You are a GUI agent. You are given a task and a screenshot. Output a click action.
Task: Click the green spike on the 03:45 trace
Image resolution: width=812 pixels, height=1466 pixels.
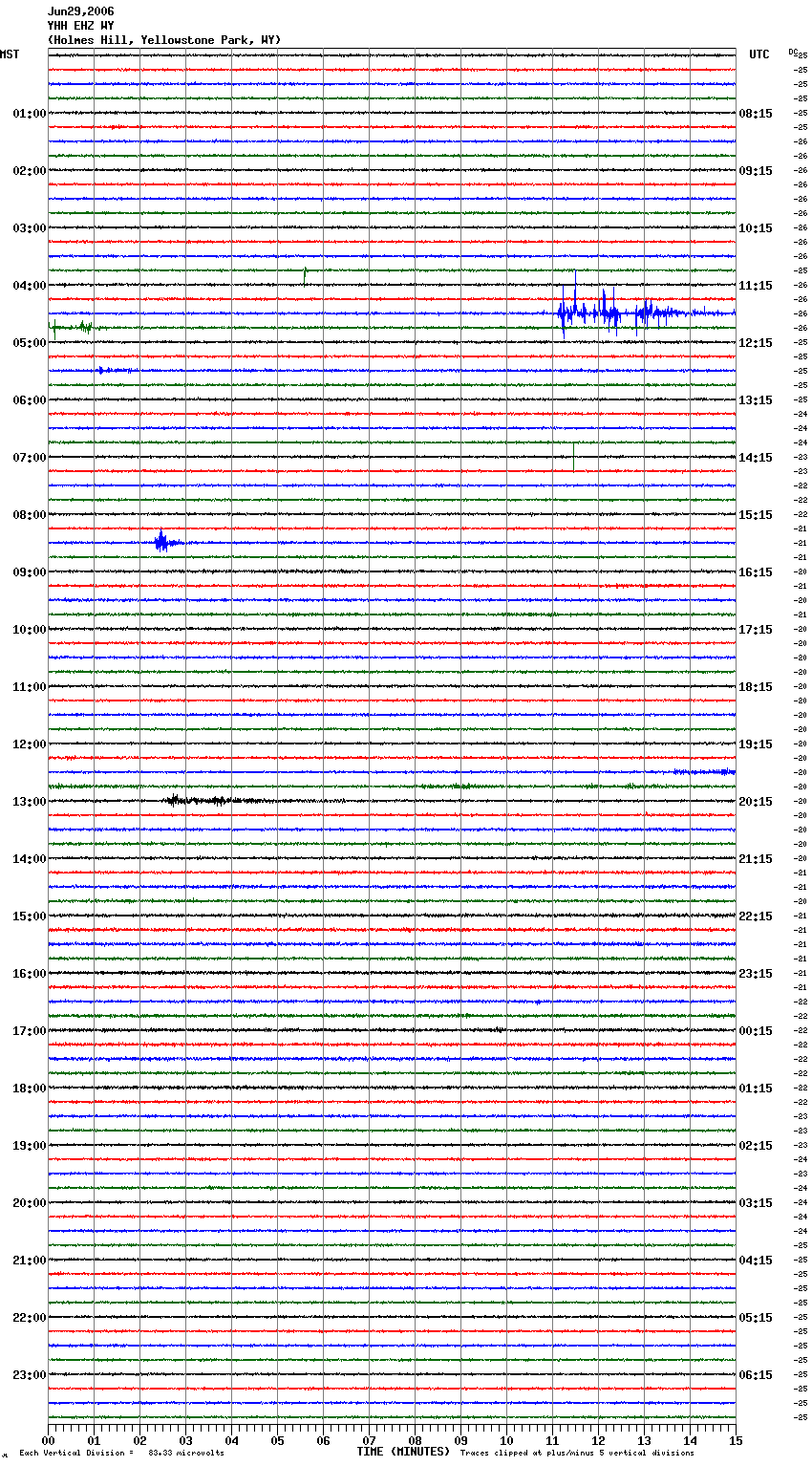point(305,275)
